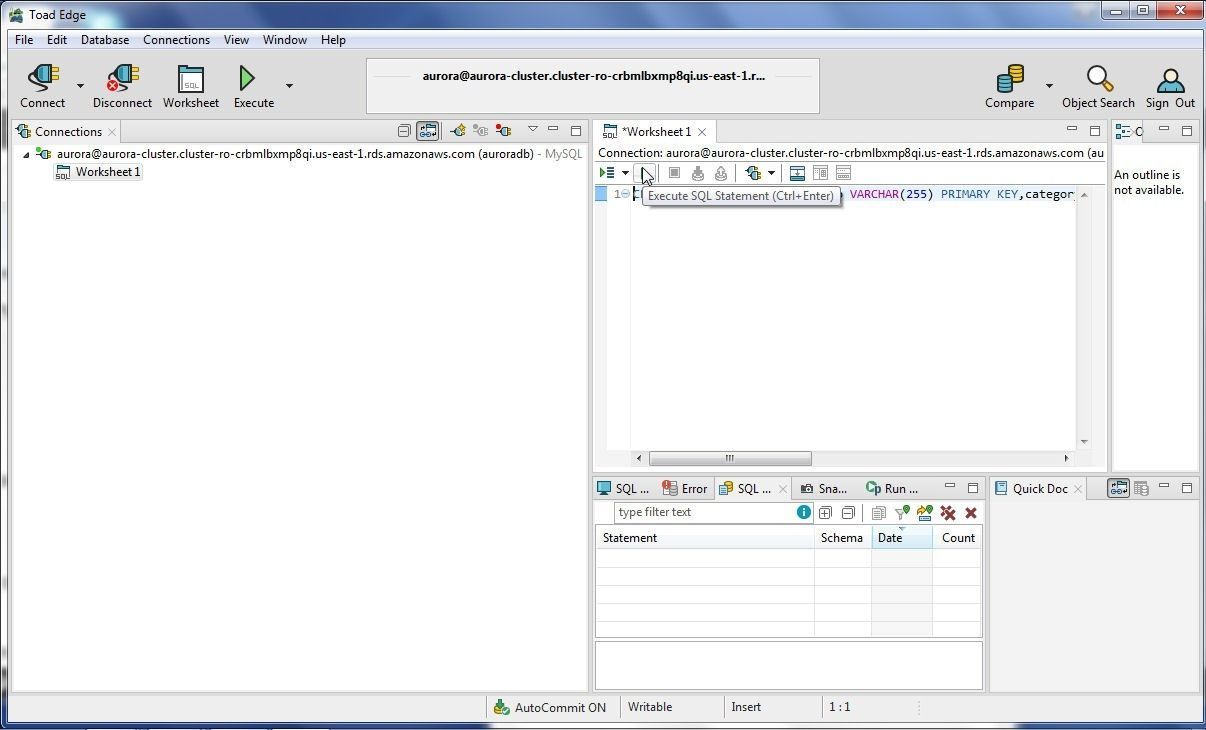Click the Execute script icon in worksheet toolbar
The image size is (1206, 730).
607,173
